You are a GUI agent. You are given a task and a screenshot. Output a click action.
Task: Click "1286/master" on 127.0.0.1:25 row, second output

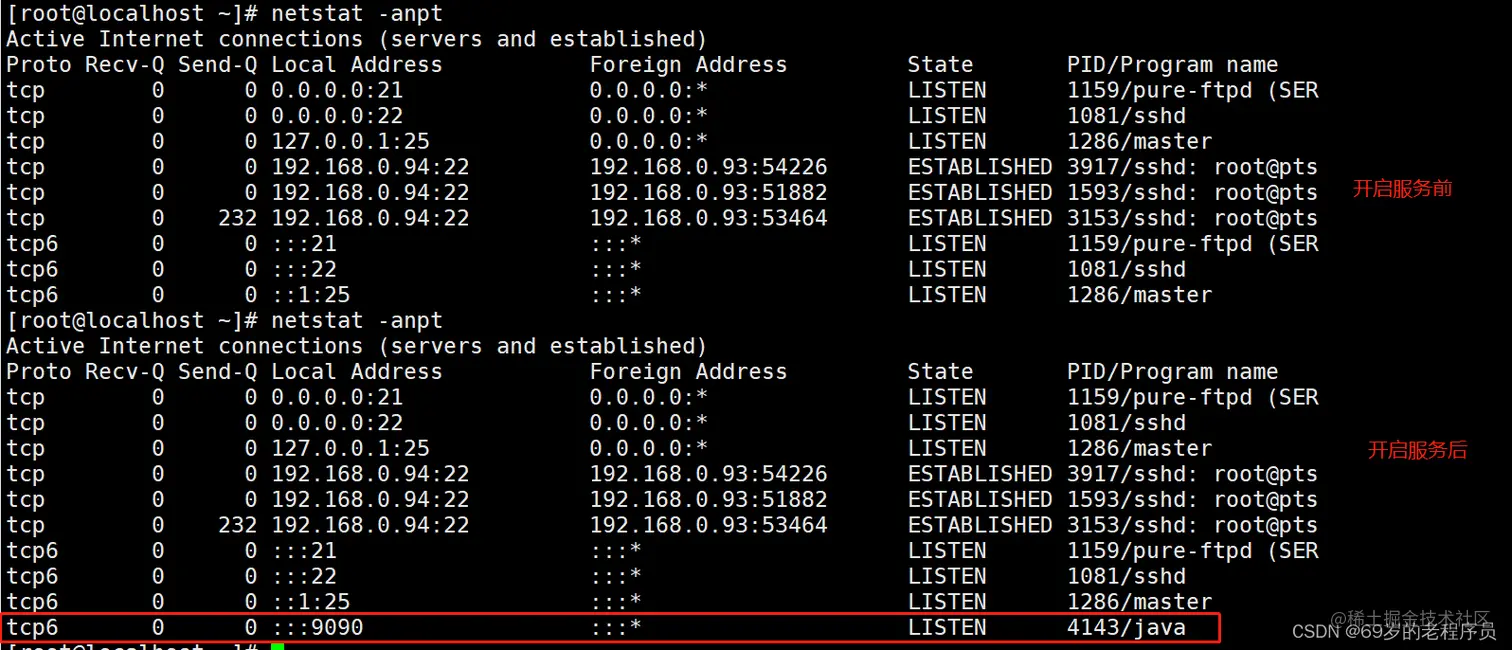point(1139,448)
